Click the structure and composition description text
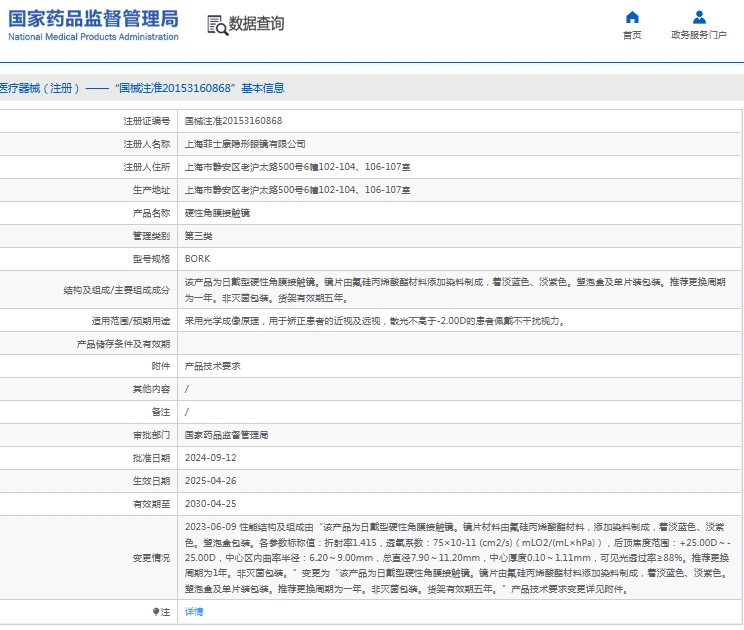 tap(455, 290)
